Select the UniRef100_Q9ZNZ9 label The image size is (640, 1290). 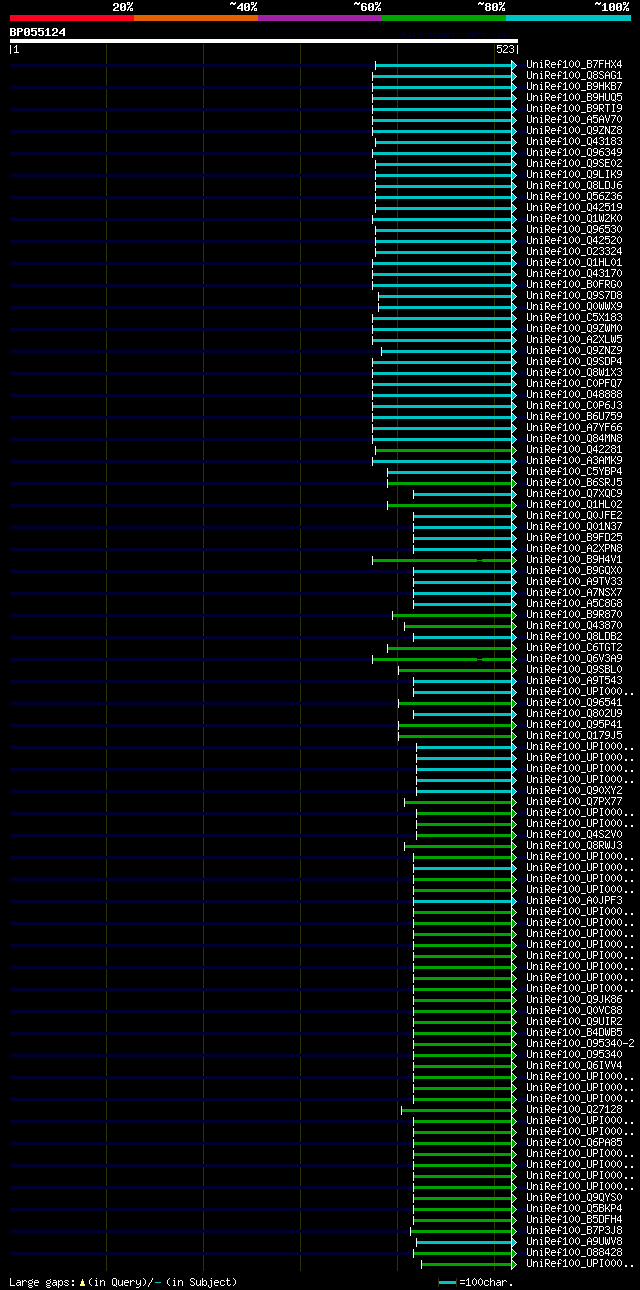[x=574, y=350]
